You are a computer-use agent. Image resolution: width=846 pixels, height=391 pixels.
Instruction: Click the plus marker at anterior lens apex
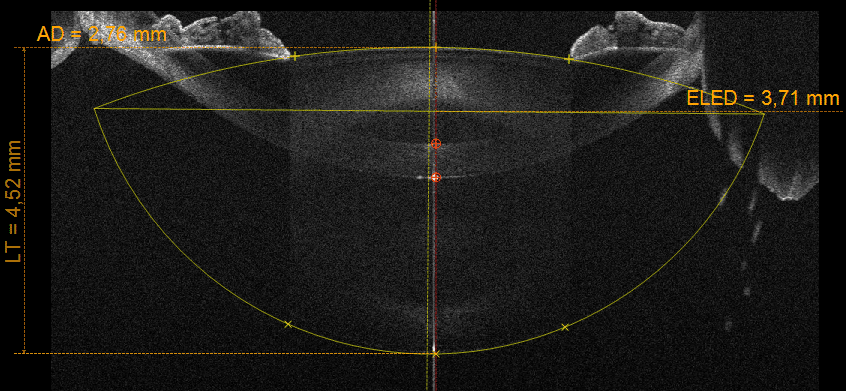[436, 48]
